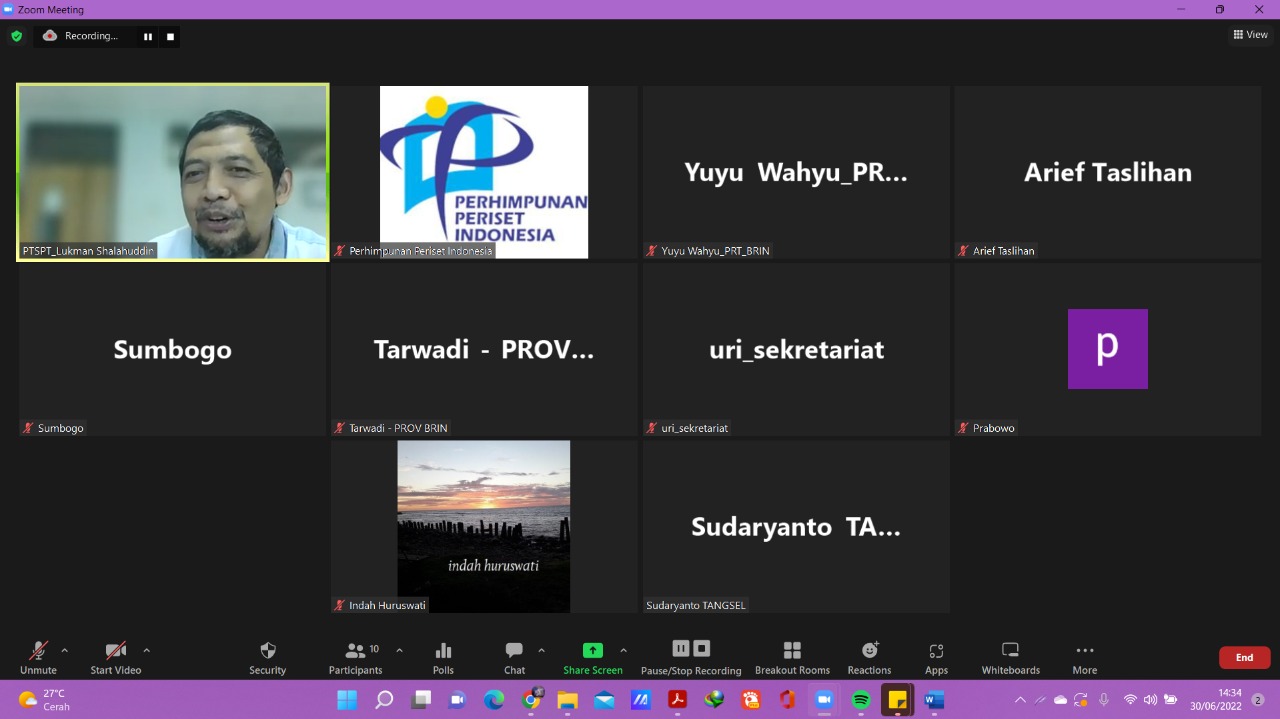Open the More options menu

click(x=1084, y=657)
